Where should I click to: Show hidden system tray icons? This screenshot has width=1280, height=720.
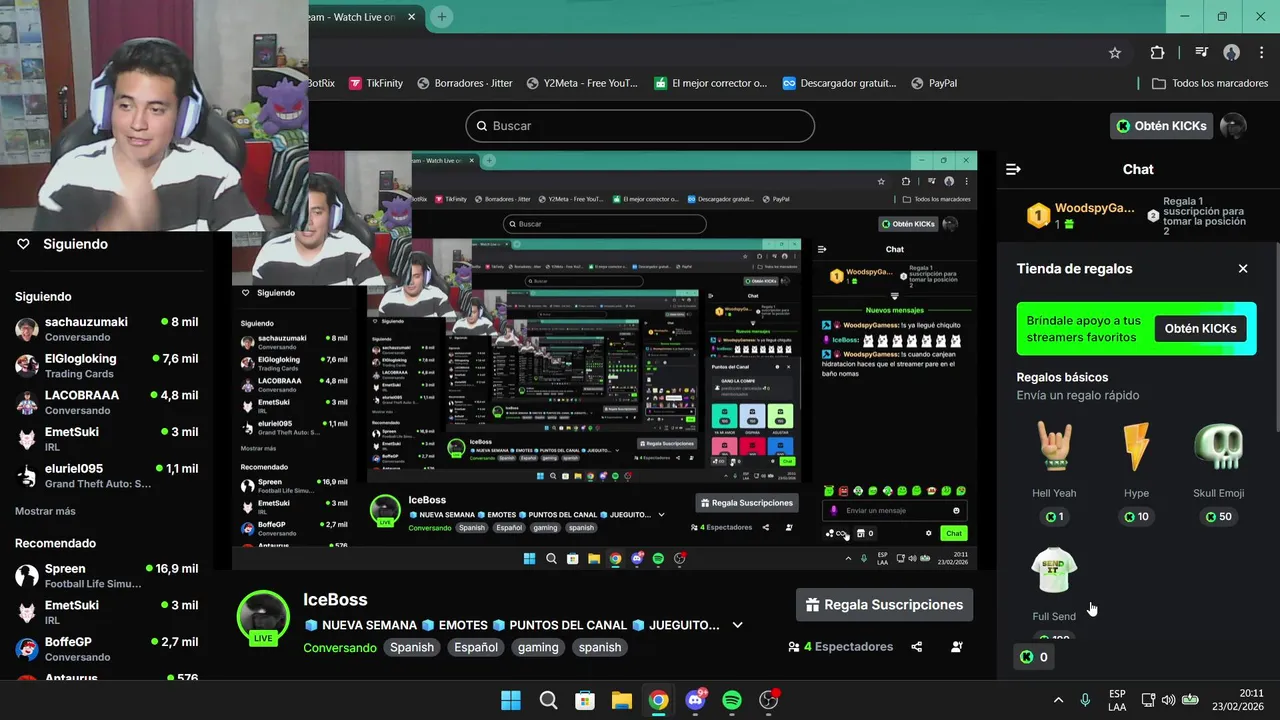coord(1058,700)
